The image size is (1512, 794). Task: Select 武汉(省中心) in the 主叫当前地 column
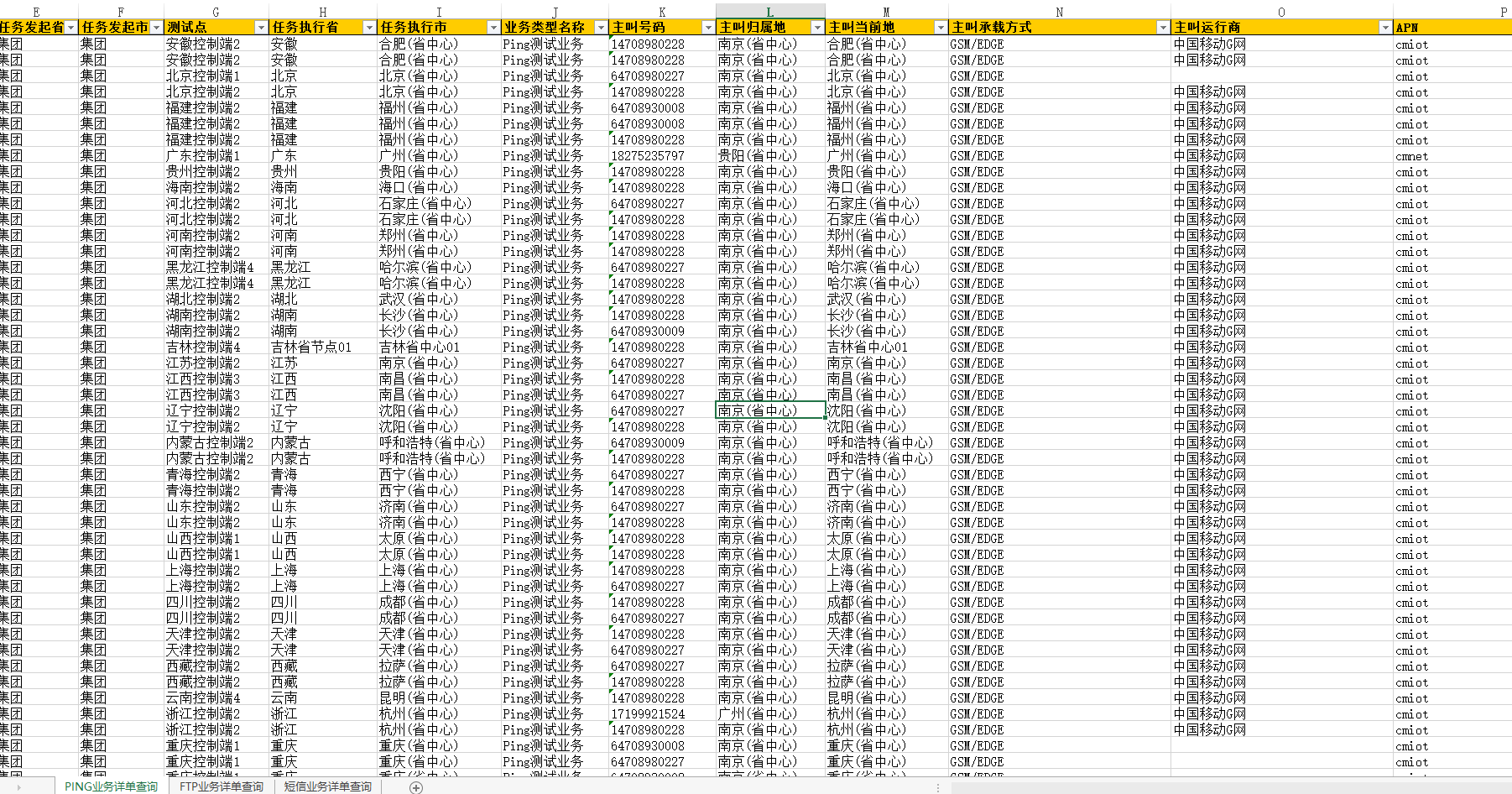tap(887, 299)
